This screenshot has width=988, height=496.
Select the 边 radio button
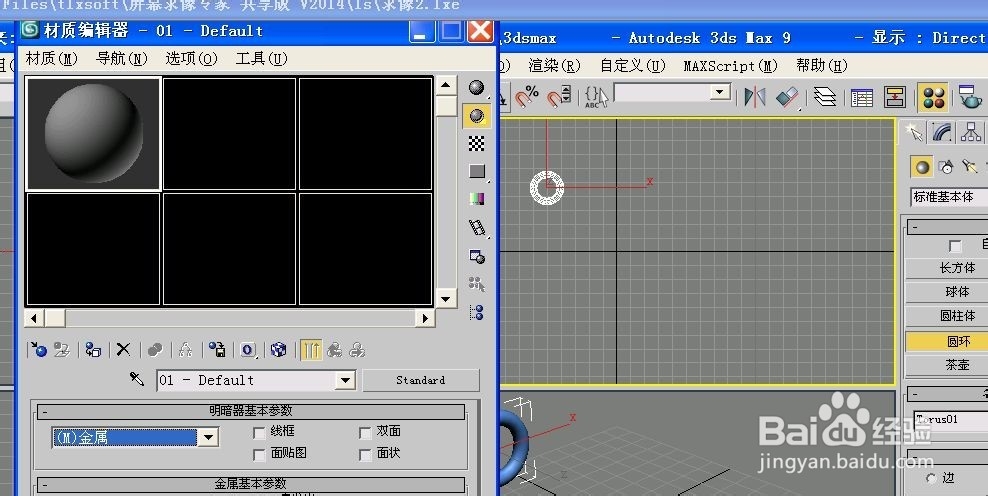click(931, 479)
